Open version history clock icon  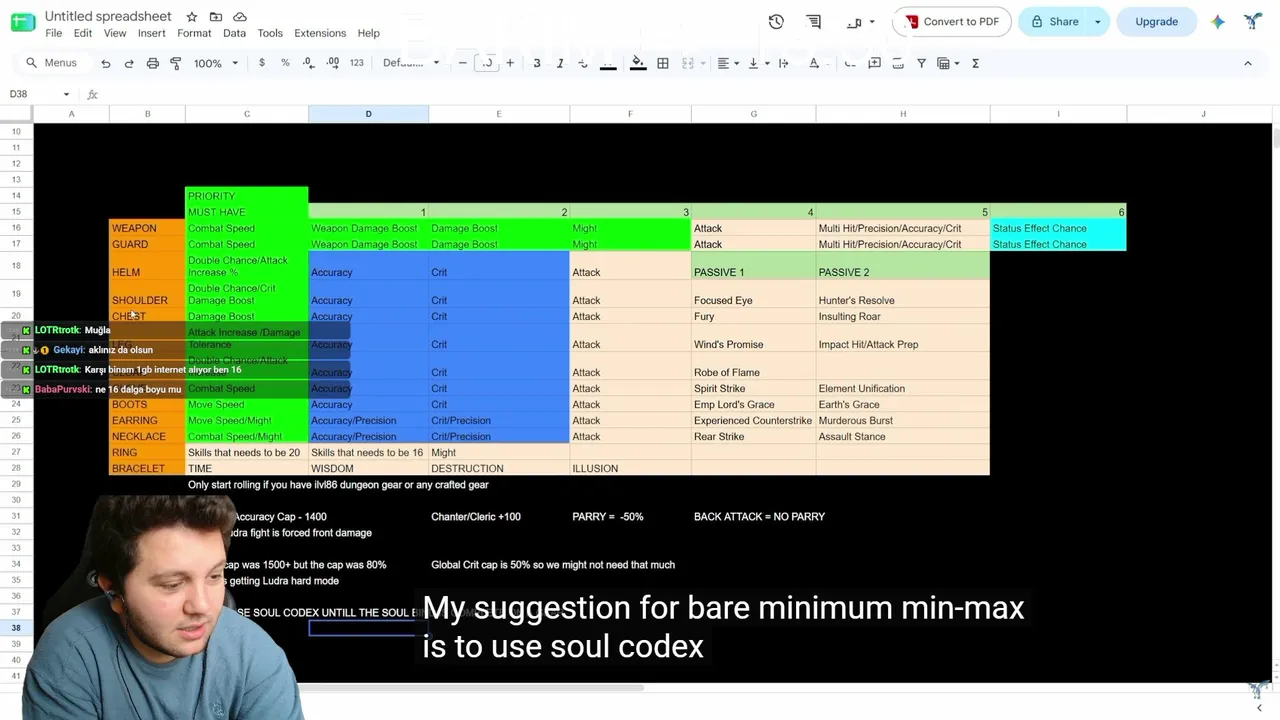(x=776, y=22)
